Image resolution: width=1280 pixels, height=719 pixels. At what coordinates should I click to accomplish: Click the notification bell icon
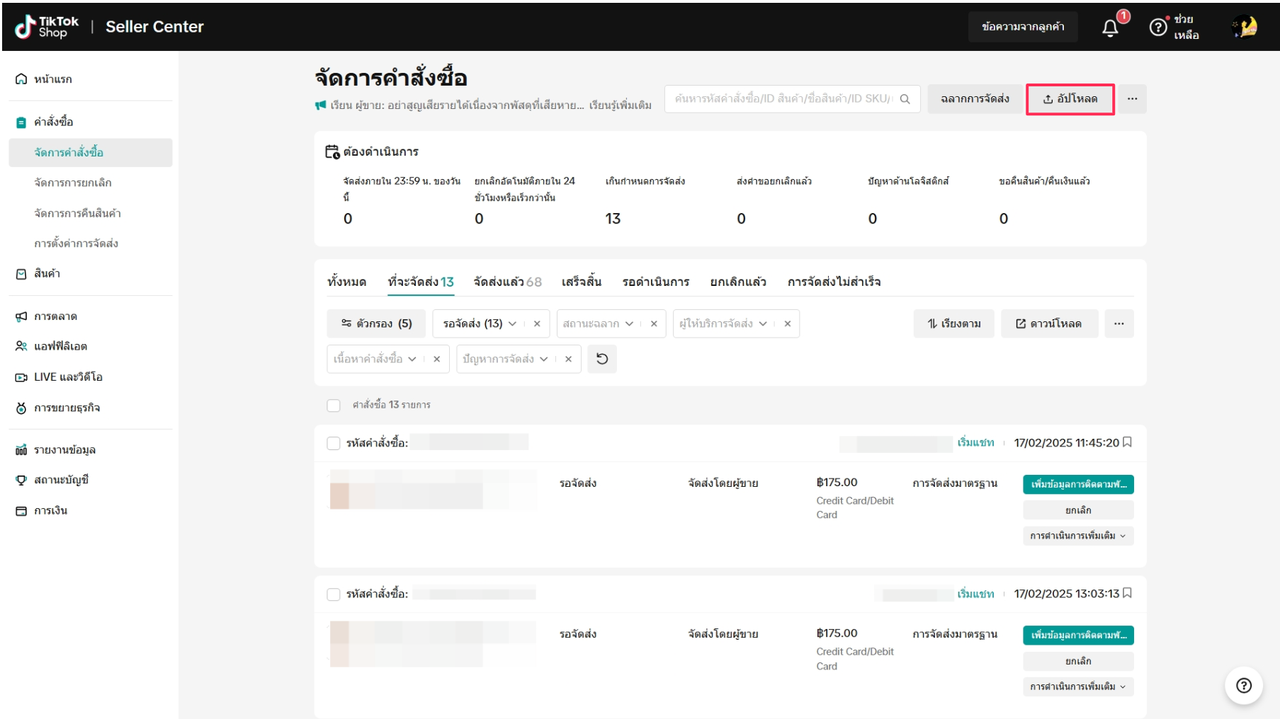(1110, 28)
